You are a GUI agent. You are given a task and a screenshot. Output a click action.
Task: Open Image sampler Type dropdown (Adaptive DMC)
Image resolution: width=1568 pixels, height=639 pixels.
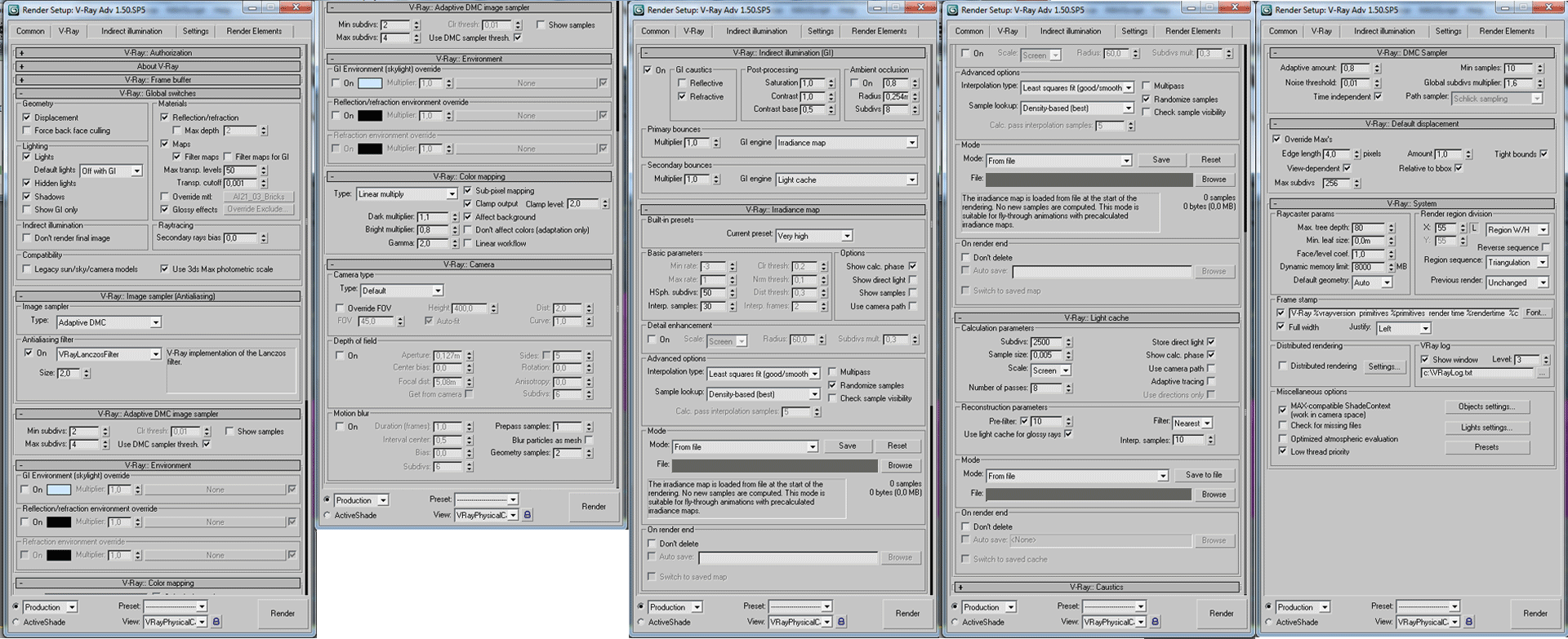[x=109, y=322]
